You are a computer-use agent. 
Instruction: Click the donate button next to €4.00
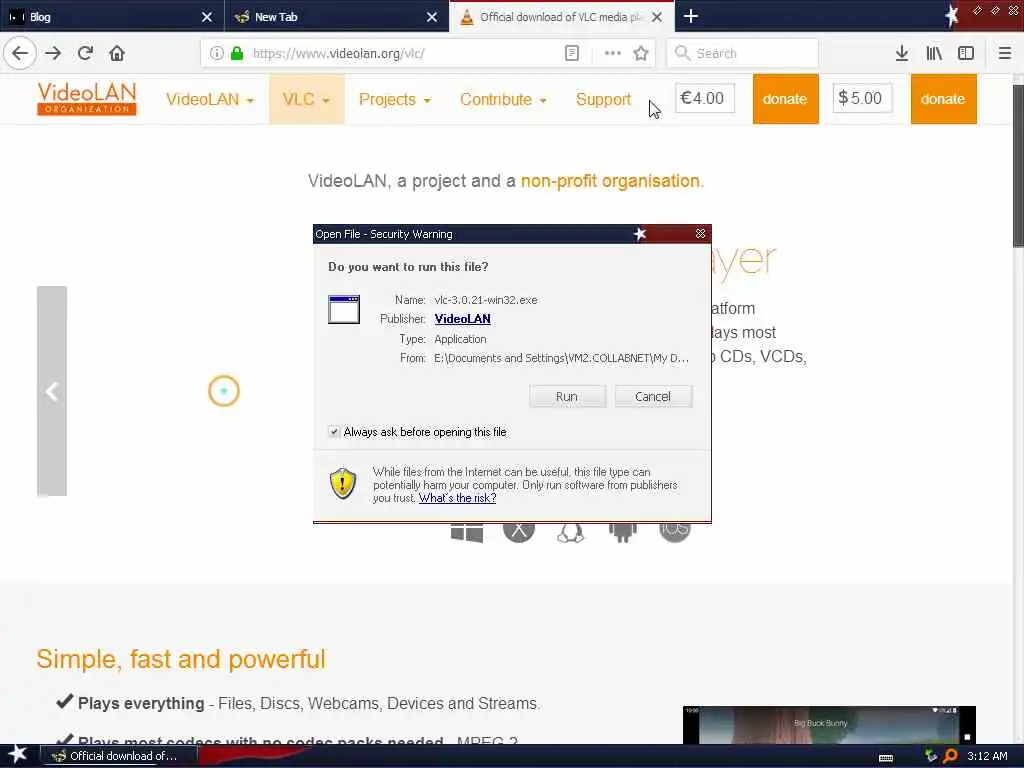(785, 99)
